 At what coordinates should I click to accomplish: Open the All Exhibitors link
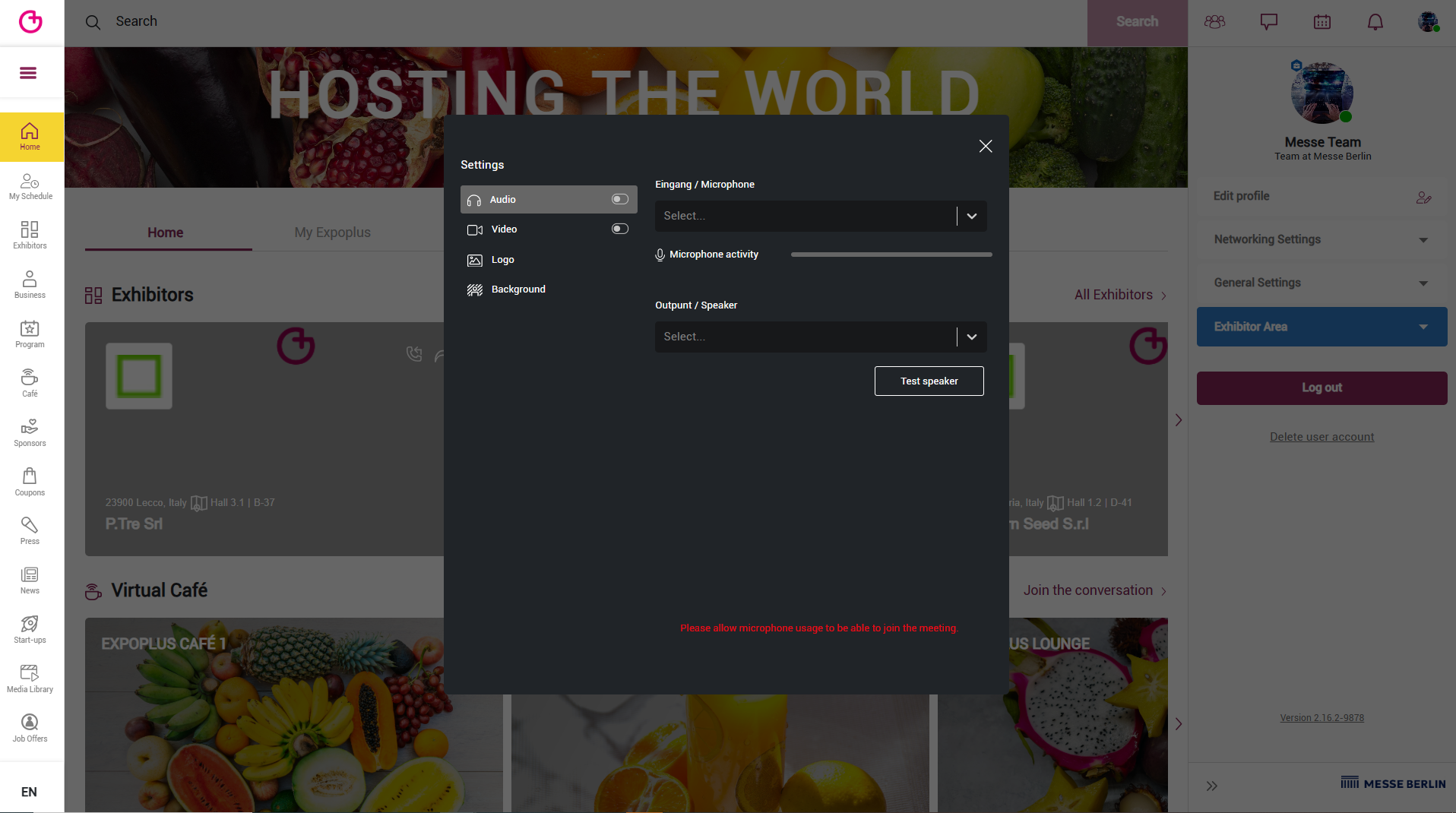pos(1120,295)
